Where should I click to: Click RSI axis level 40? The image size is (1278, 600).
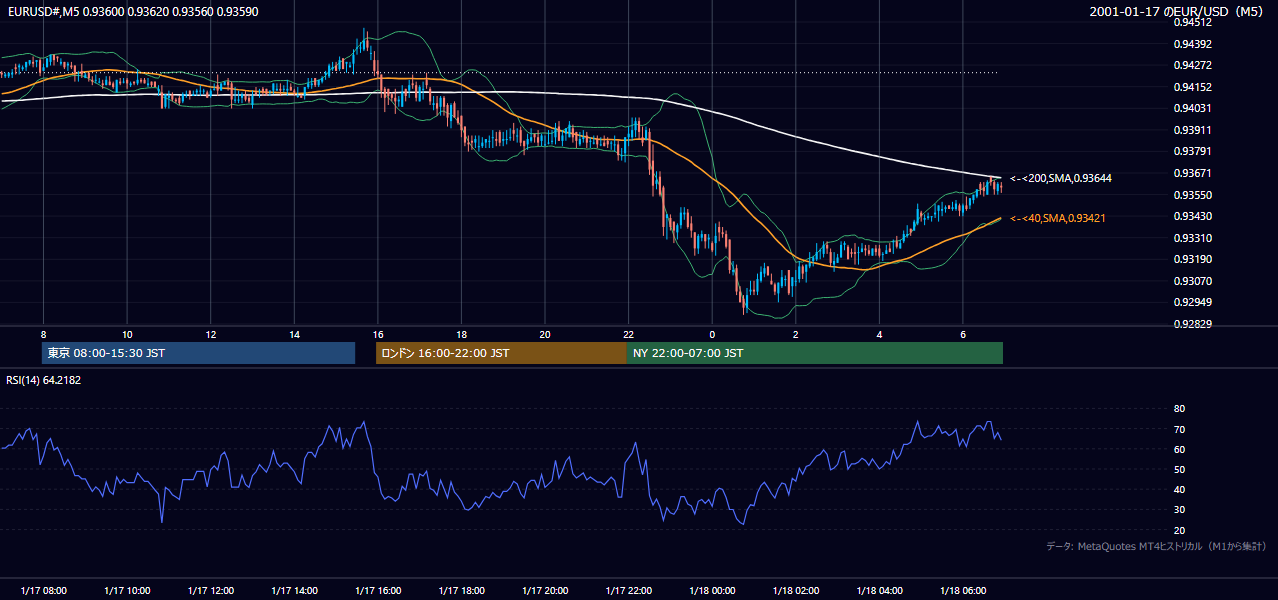click(x=1179, y=489)
